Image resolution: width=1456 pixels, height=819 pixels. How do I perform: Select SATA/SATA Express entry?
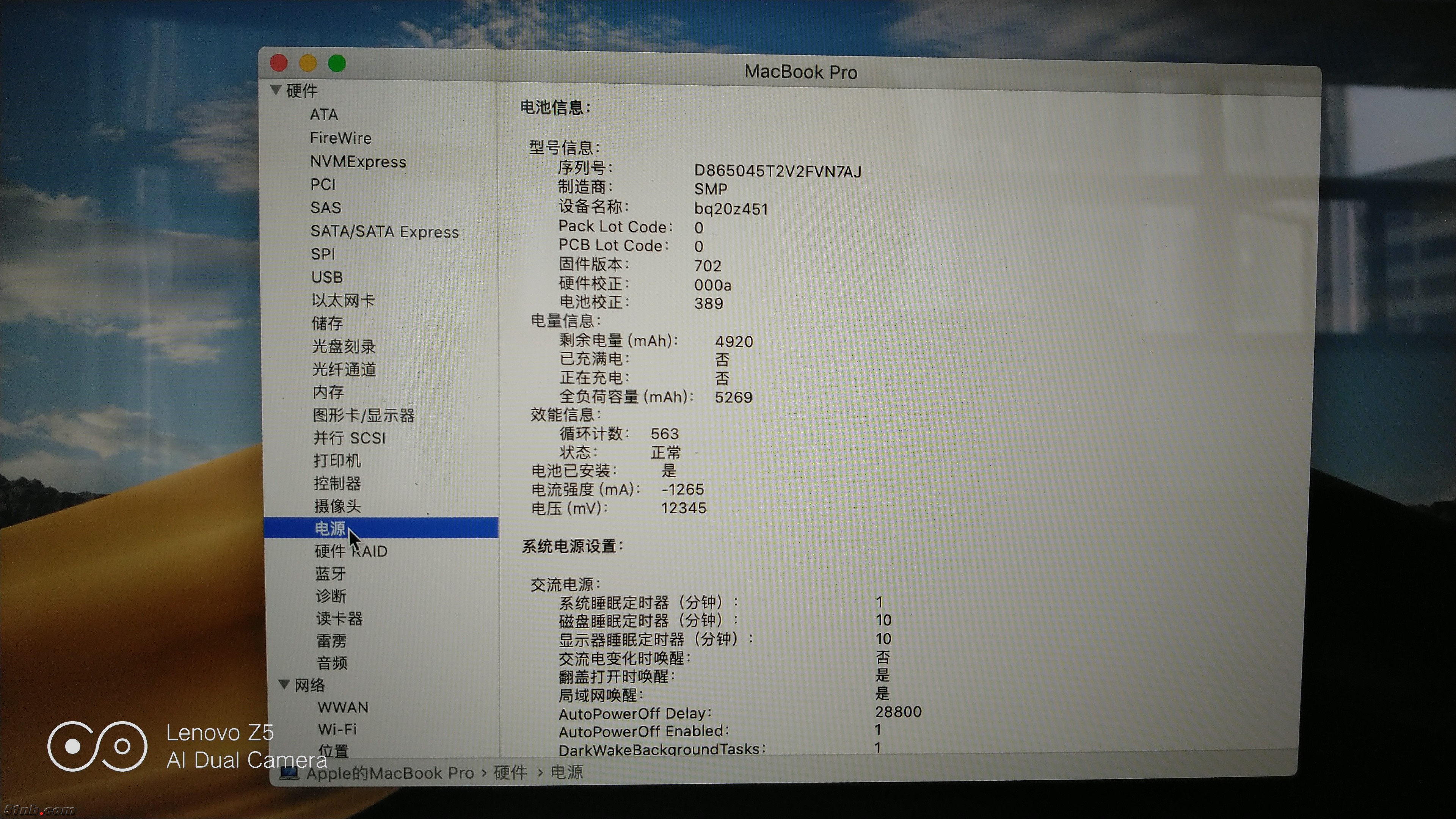384,232
